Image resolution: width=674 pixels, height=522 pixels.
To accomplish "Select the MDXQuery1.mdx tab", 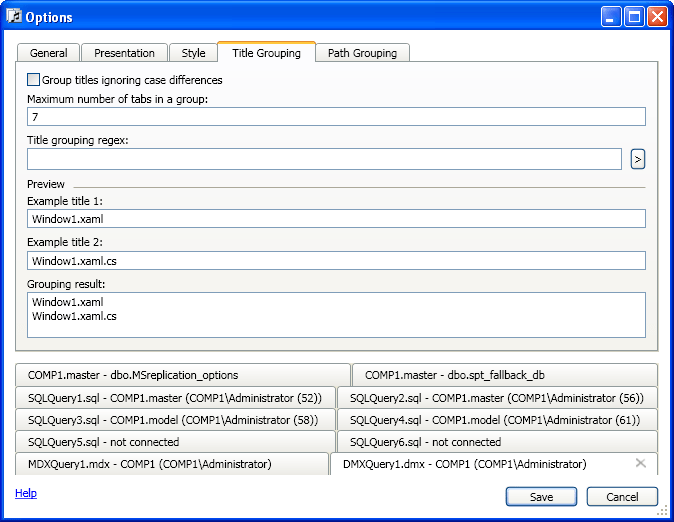I will click(172, 464).
